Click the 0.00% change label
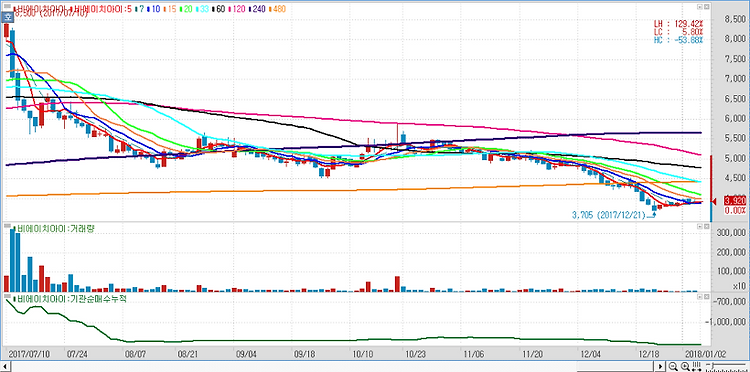The image size is (750, 372). coord(736,210)
